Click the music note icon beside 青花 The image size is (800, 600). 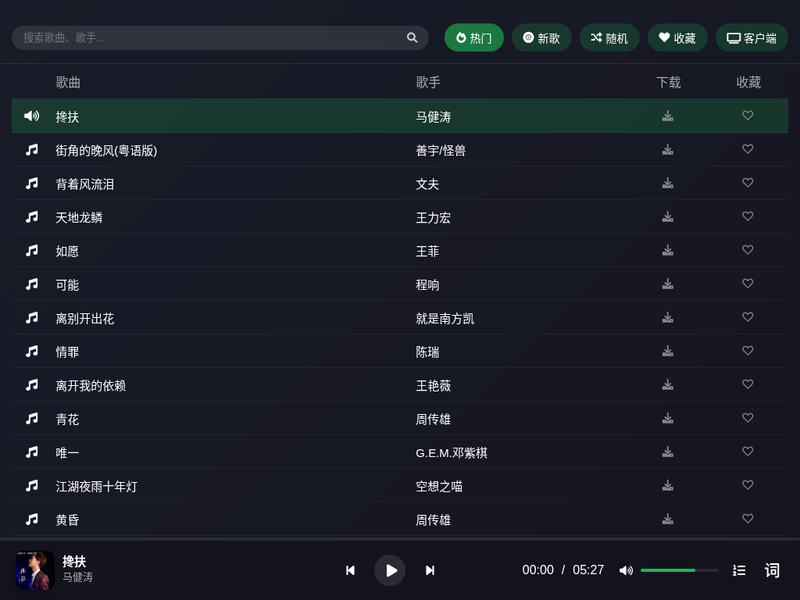click(x=32, y=419)
